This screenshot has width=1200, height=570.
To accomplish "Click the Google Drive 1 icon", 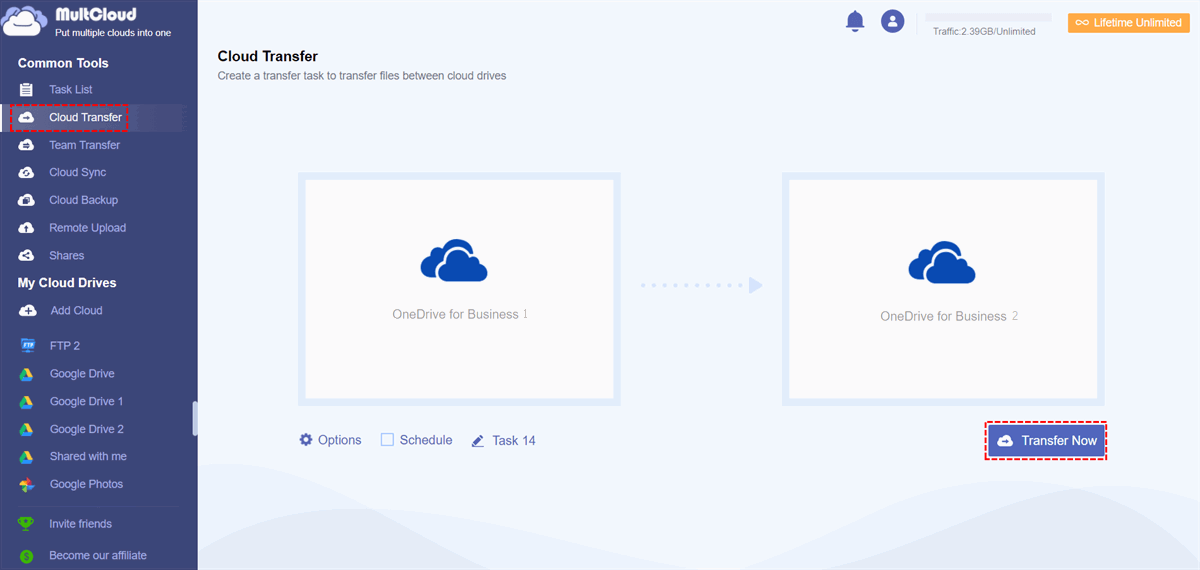I will [28, 402].
